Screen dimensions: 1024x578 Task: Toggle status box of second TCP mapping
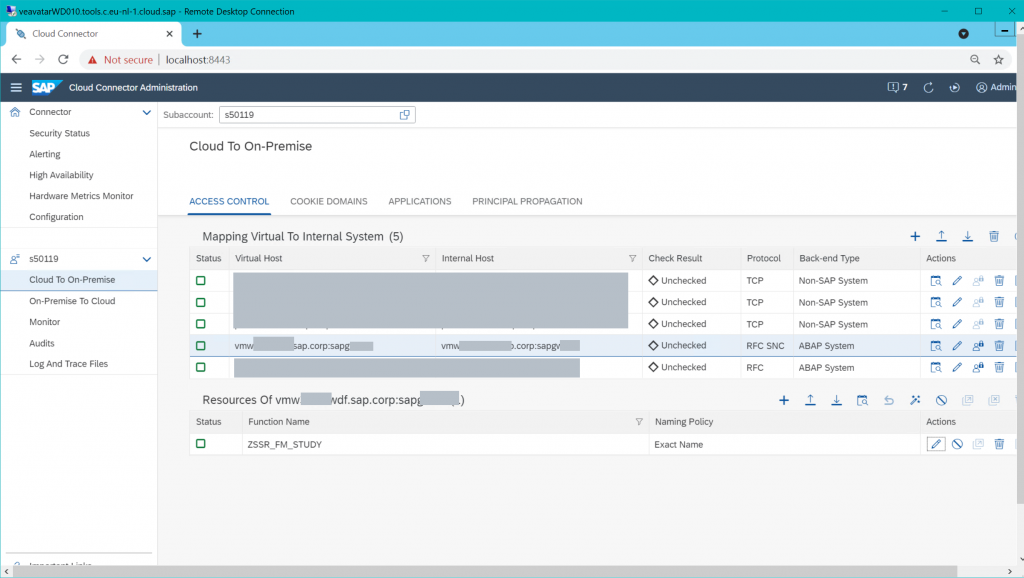tap(200, 302)
